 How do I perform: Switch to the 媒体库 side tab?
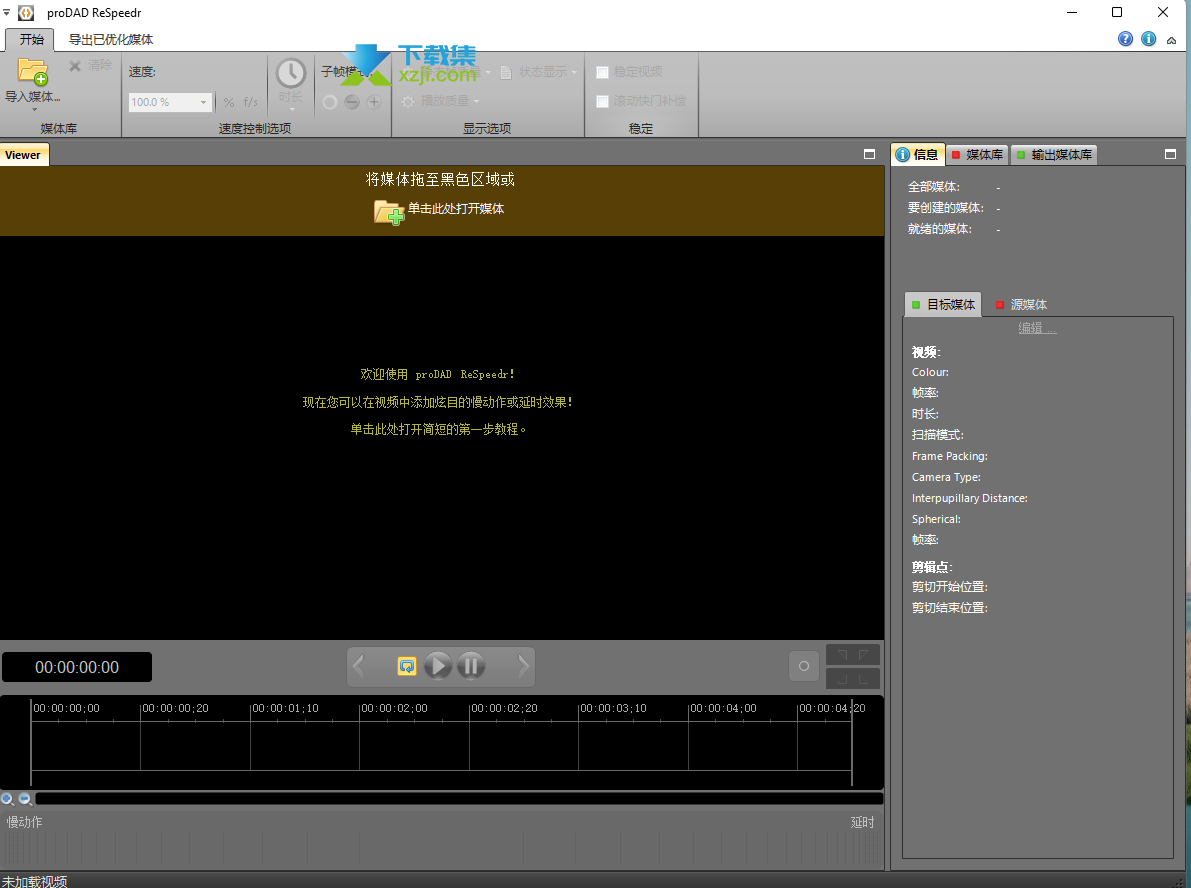pos(978,155)
